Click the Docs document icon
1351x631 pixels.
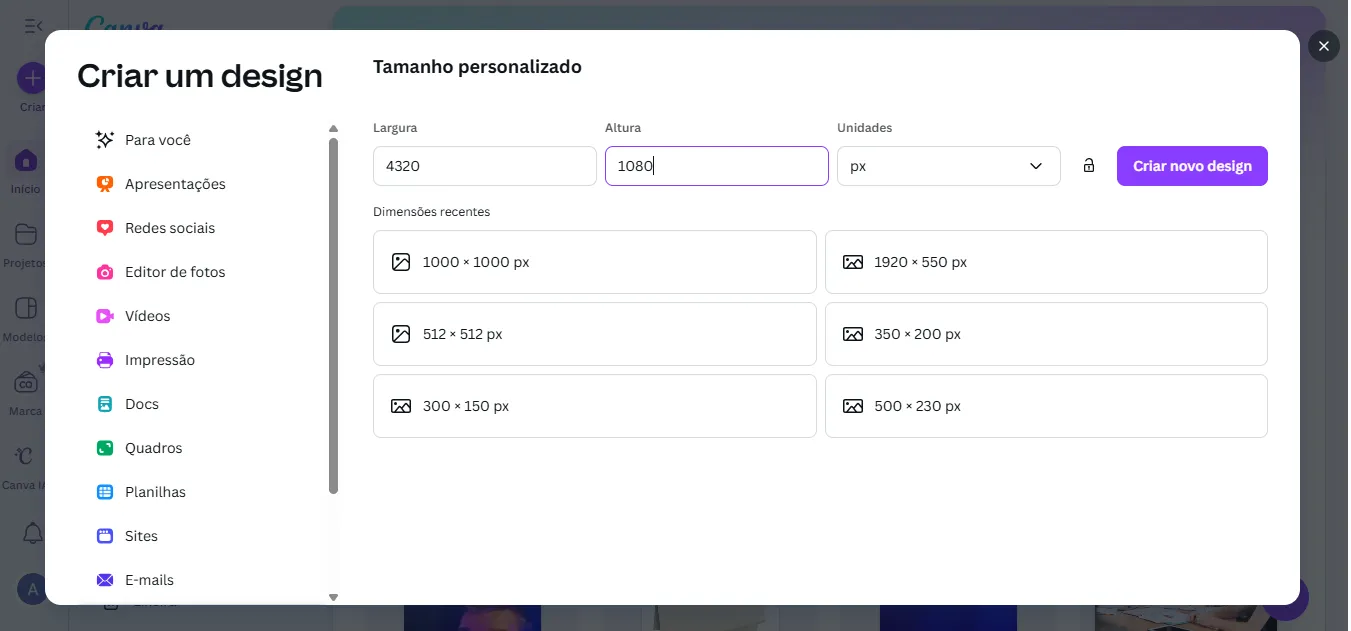tap(105, 403)
